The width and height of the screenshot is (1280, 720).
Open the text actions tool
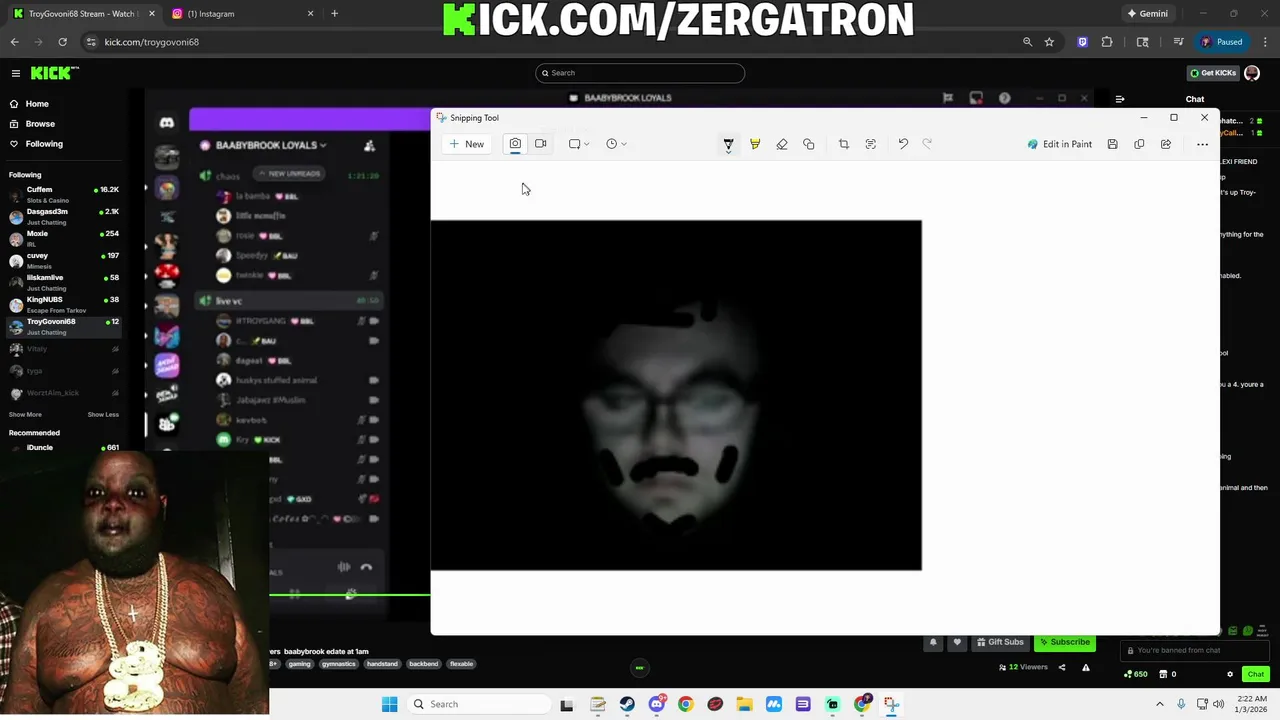(871, 145)
